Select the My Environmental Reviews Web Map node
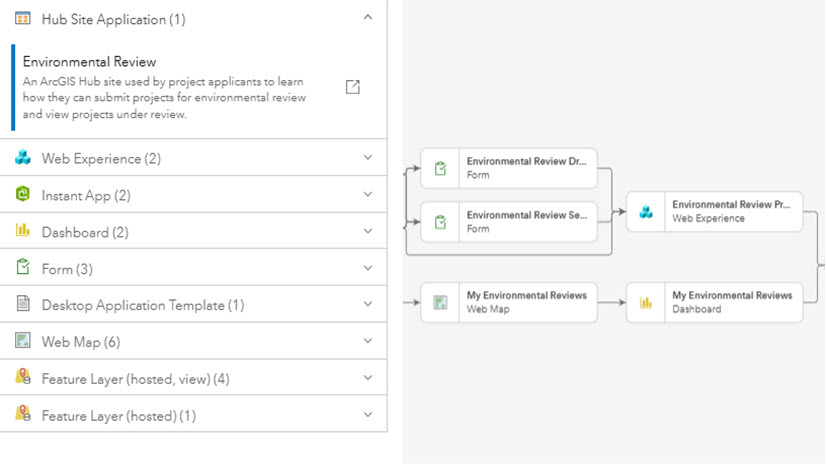This screenshot has width=826, height=465. [x=508, y=302]
